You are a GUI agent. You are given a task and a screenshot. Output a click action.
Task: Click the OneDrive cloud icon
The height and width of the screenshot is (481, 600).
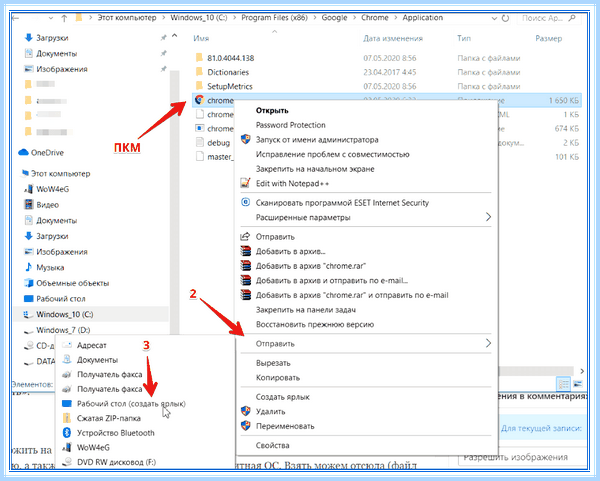[x=23, y=152]
